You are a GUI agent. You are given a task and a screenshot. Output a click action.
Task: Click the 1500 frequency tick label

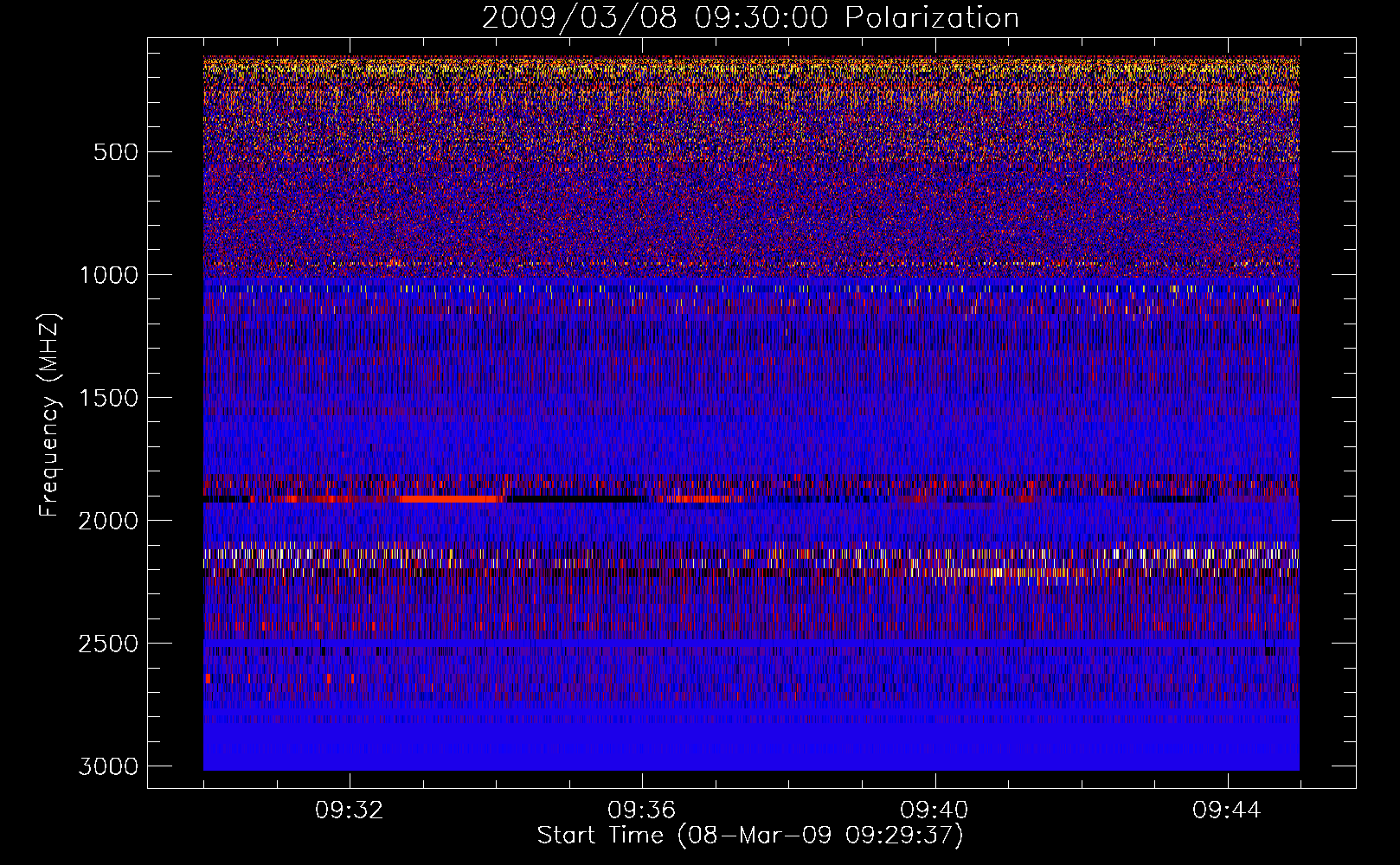tap(108, 398)
